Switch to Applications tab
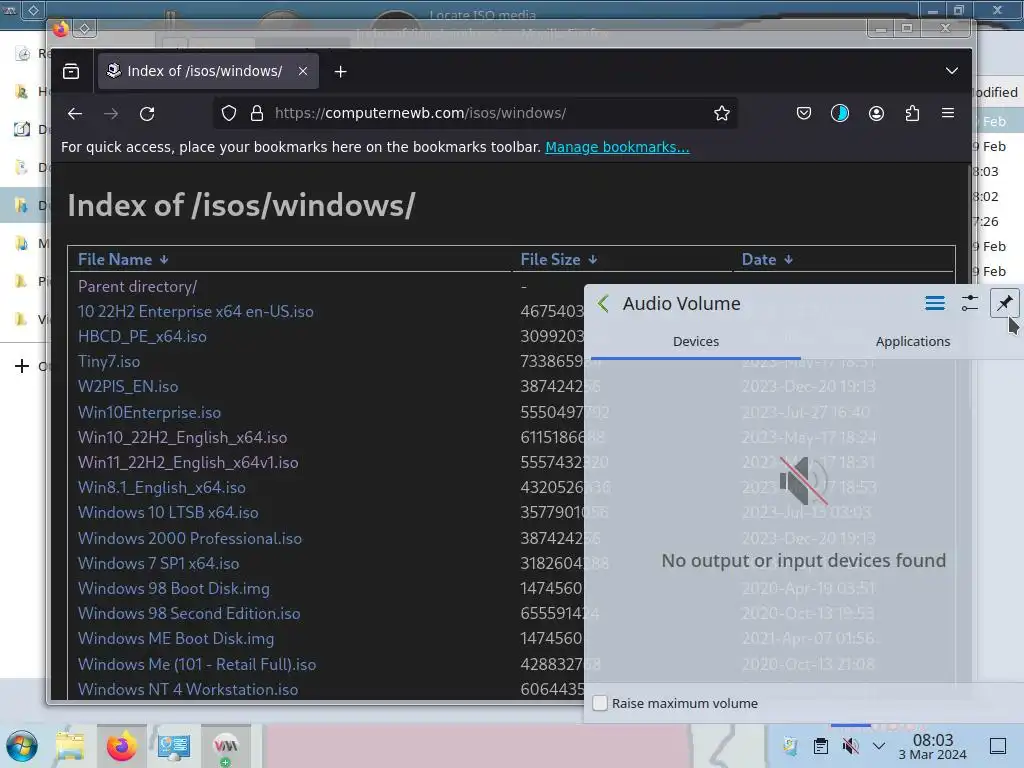Screen dimensions: 1024x768 (x=912, y=342)
